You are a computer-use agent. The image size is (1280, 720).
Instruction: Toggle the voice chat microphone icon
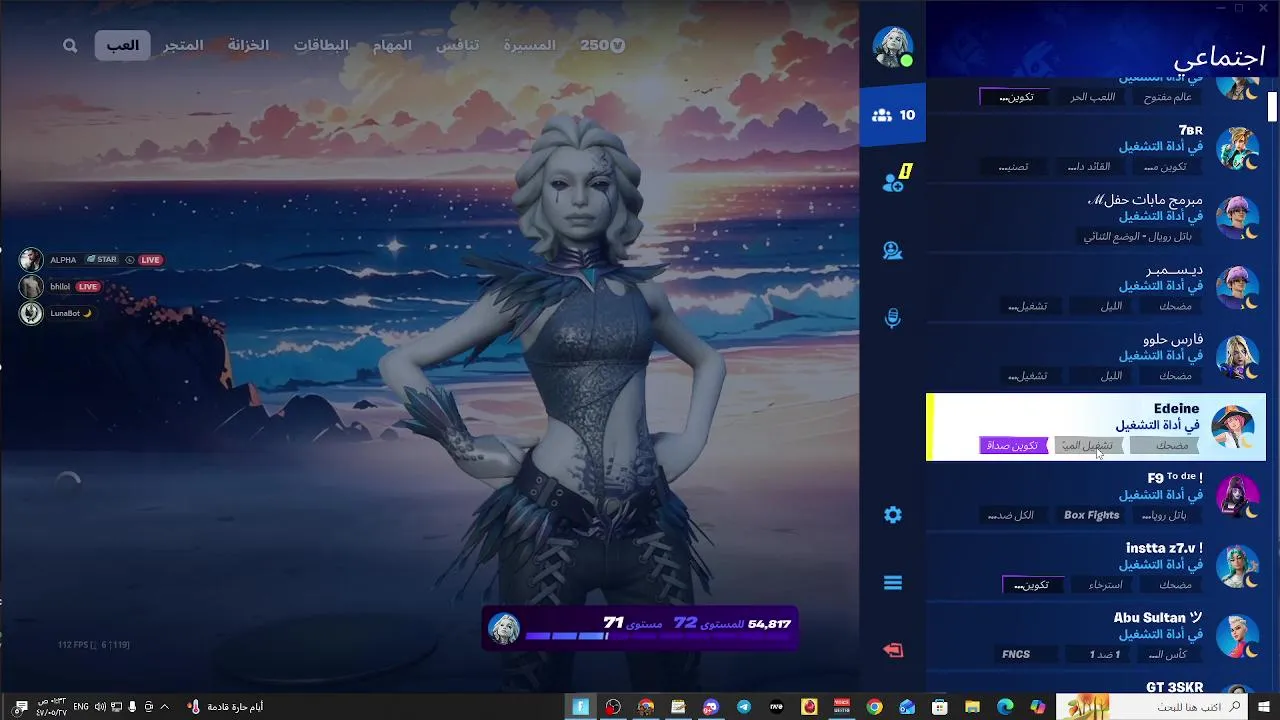tap(893, 318)
